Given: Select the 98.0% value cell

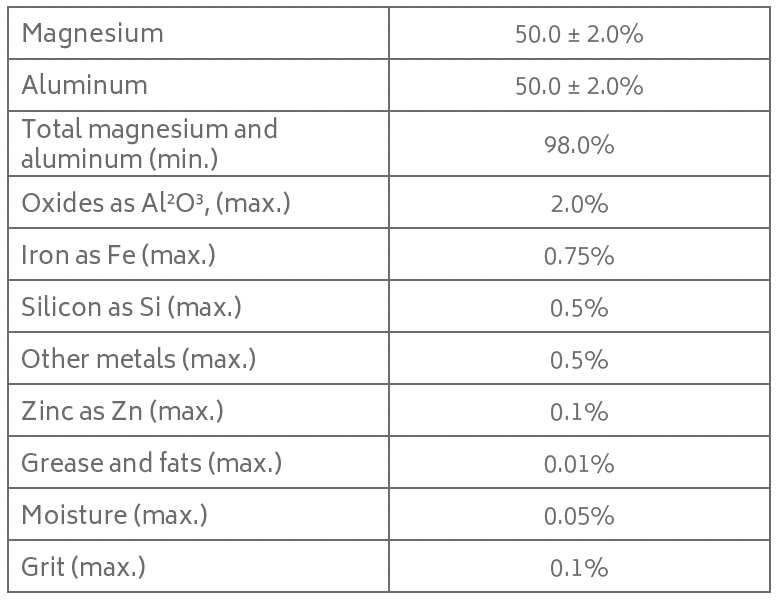Looking at the screenshot, I should 578,145.
